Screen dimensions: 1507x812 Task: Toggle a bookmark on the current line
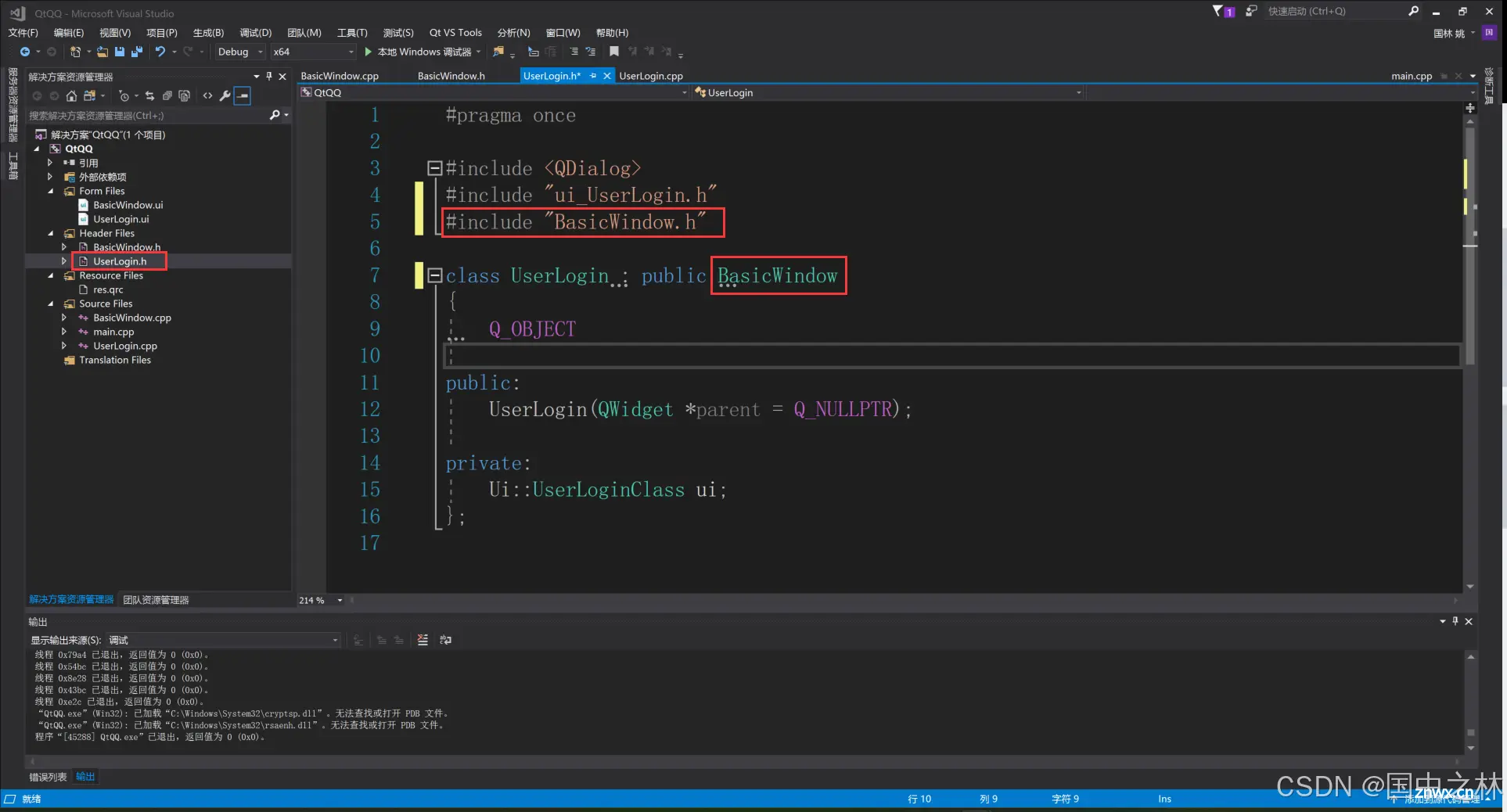(x=614, y=52)
